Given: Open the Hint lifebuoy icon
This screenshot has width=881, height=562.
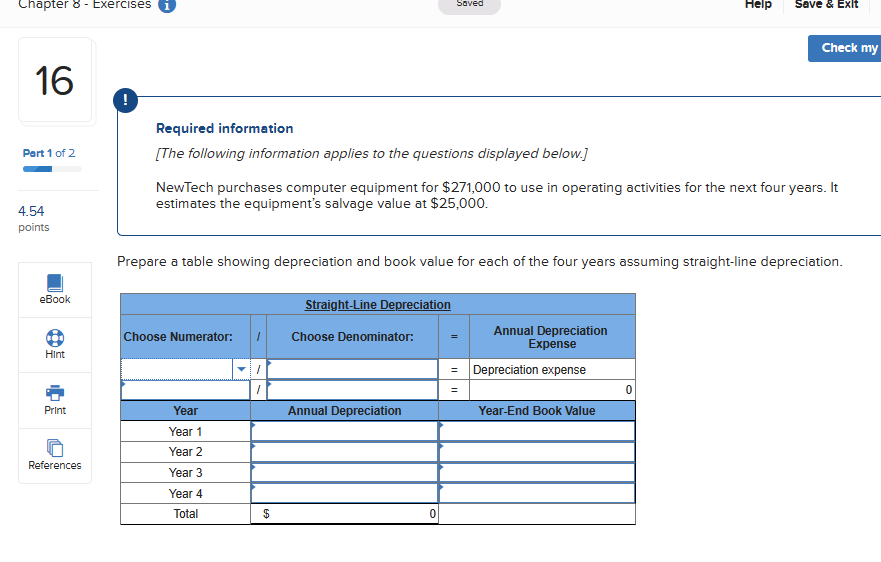Looking at the screenshot, I should [x=55, y=338].
